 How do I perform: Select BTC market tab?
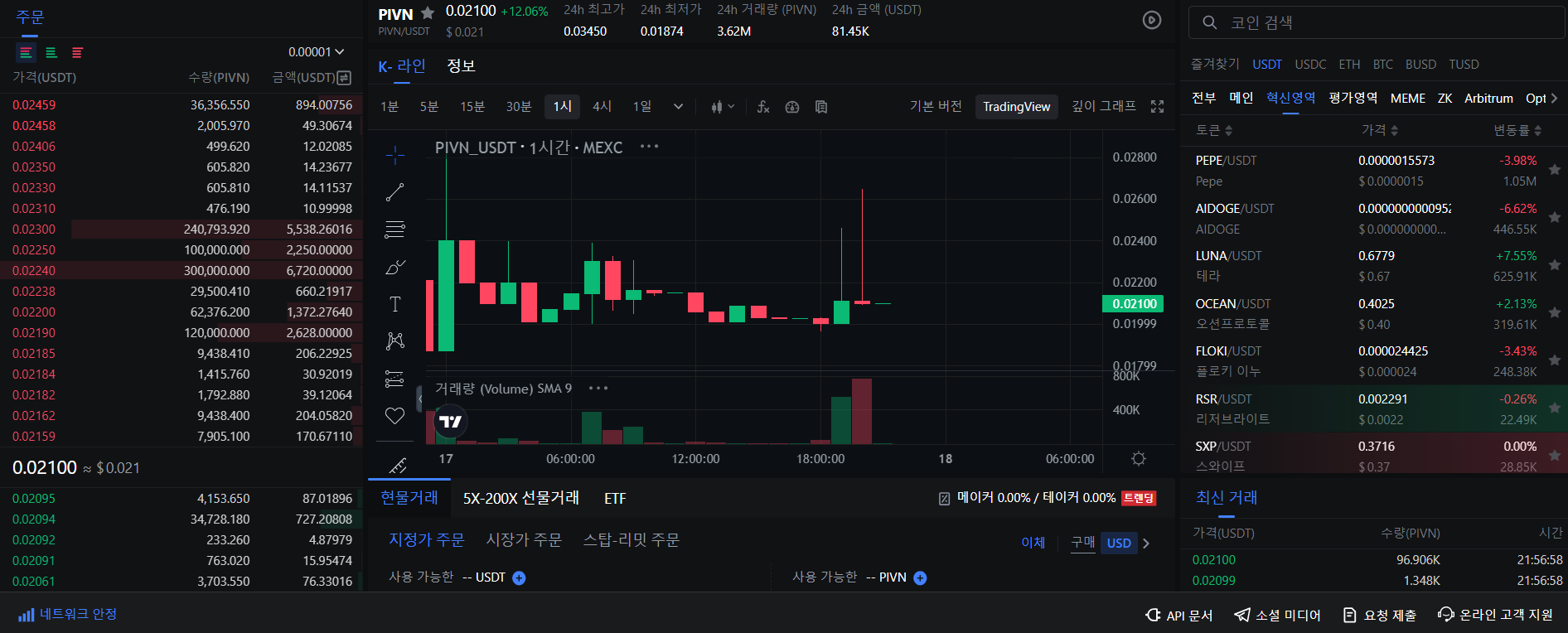(1382, 65)
